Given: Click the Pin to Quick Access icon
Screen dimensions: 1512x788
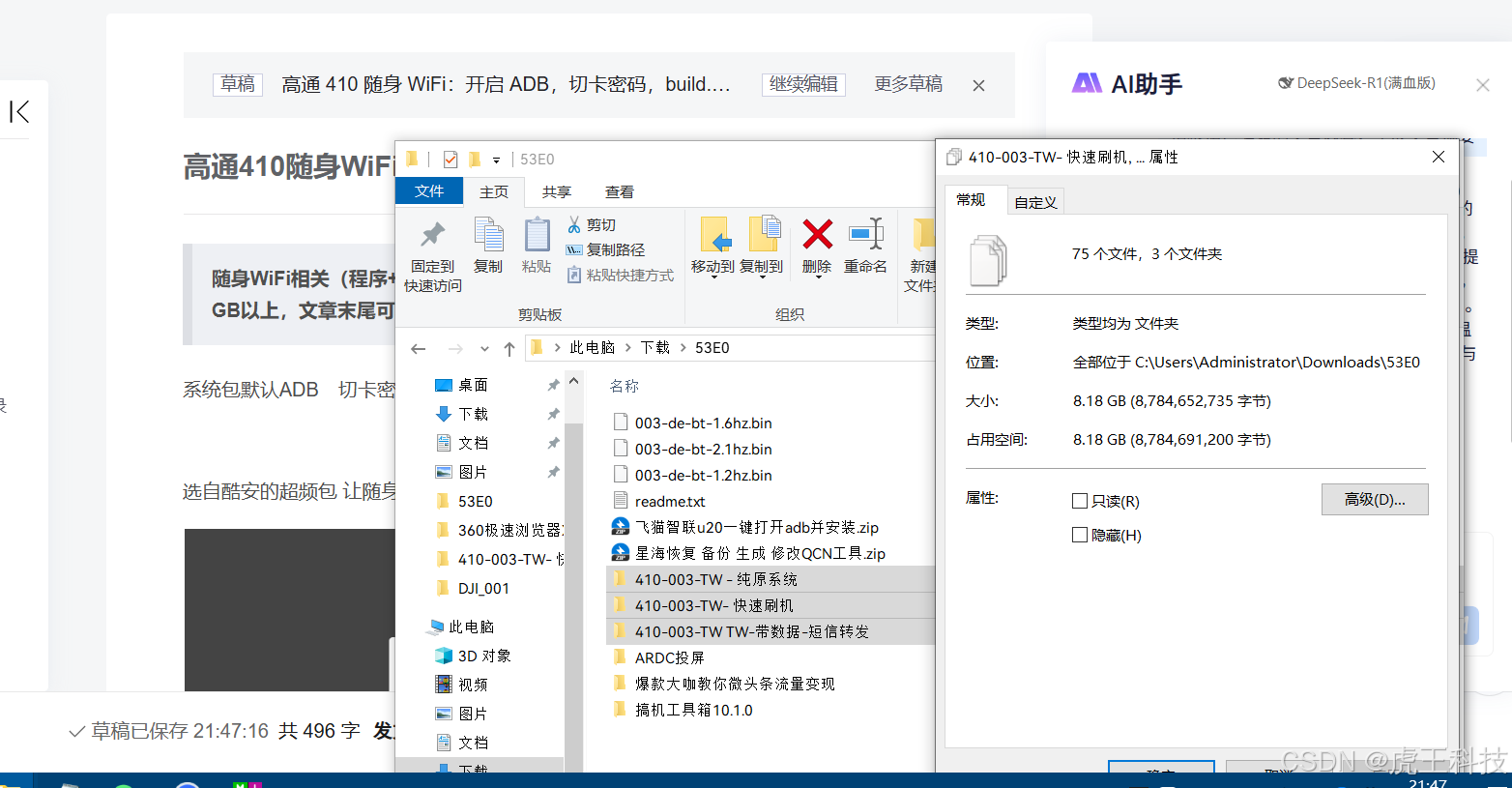Looking at the screenshot, I should (432, 235).
